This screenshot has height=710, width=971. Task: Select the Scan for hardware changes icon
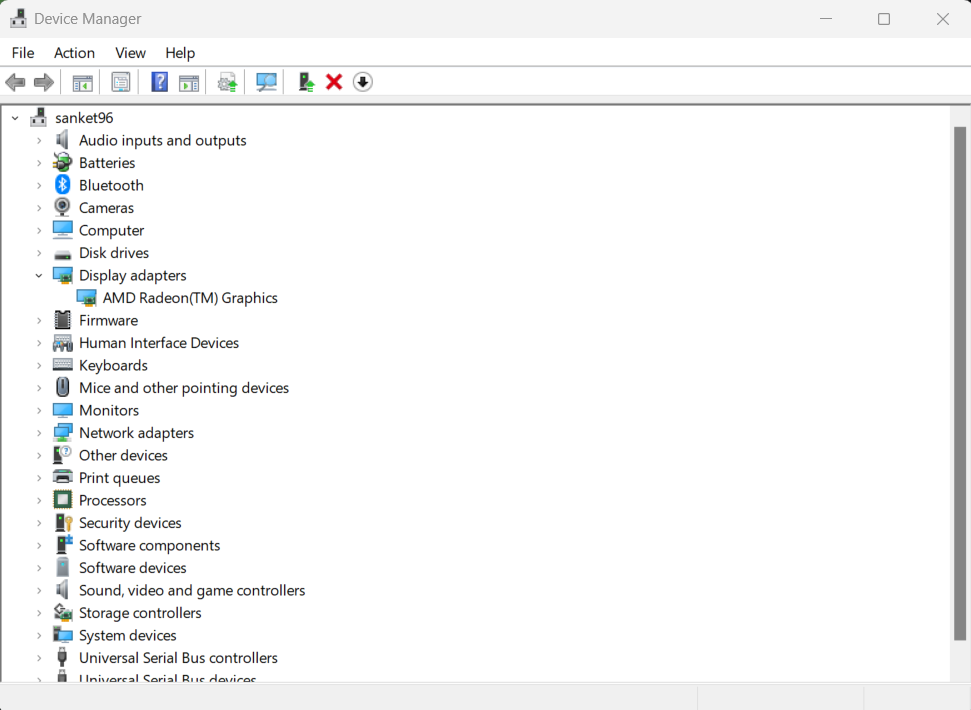tap(266, 81)
